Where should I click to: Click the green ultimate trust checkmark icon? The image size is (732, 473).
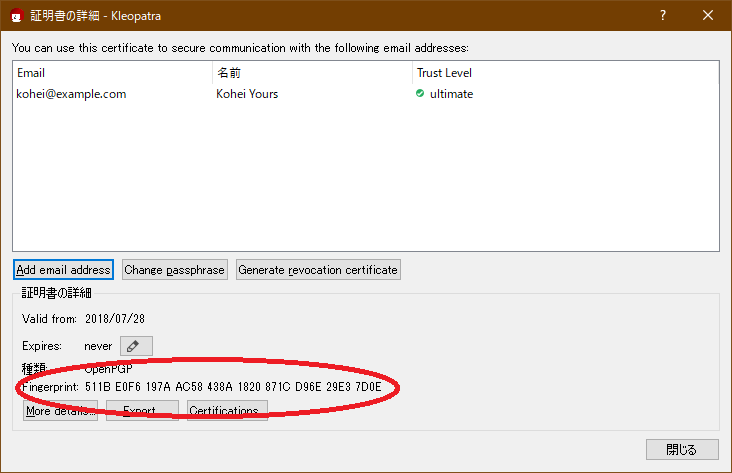coord(420,93)
